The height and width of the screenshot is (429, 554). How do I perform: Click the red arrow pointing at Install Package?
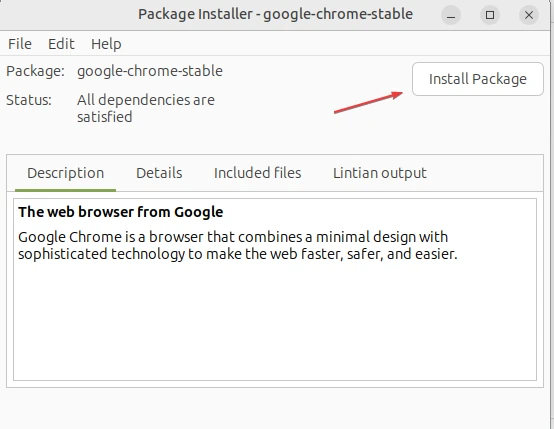click(368, 102)
